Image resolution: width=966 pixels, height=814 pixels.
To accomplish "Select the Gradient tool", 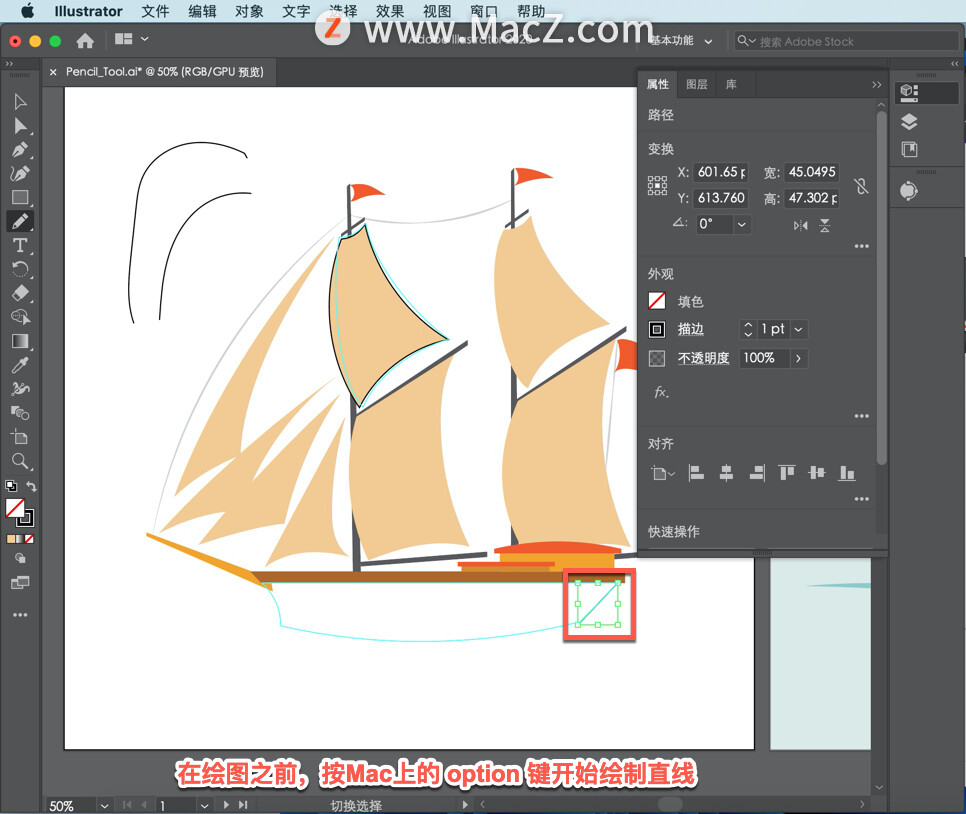I will 20,341.
